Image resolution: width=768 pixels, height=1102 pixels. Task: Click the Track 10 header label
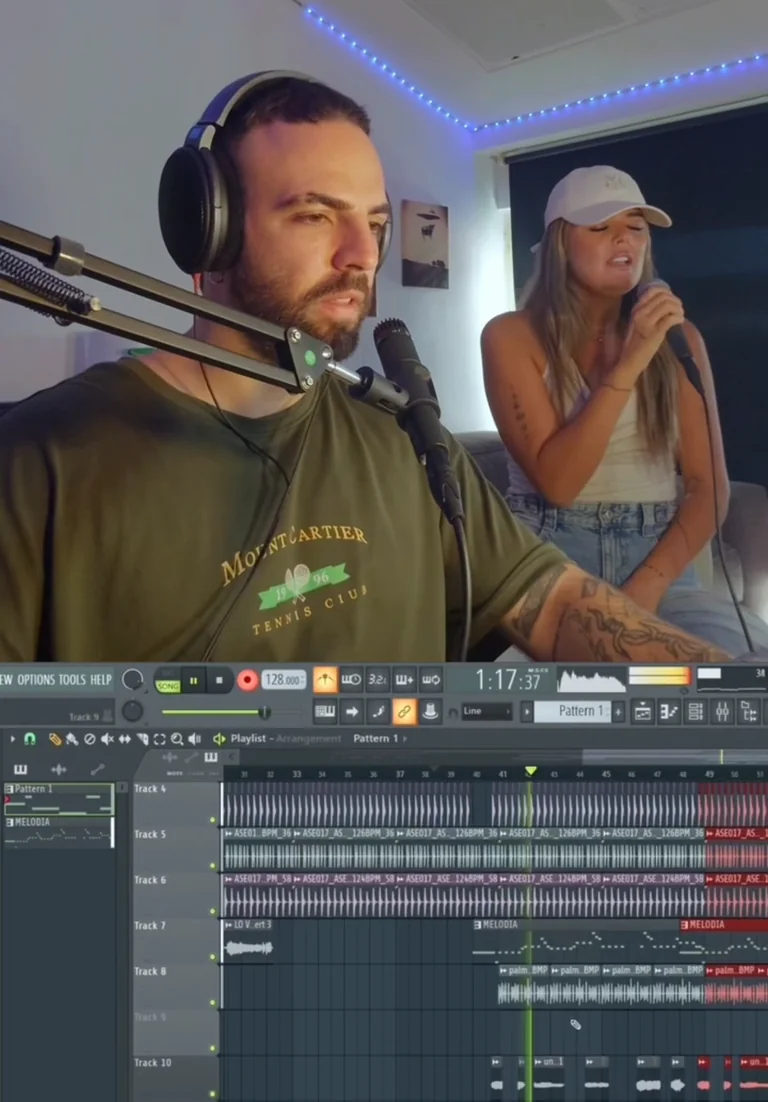point(152,1063)
